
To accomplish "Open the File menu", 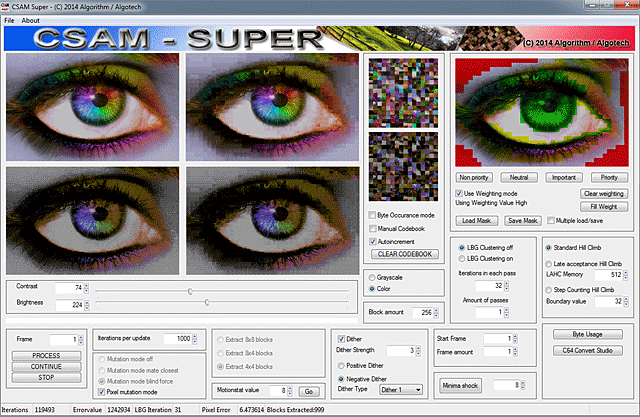I will [x=9, y=20].
